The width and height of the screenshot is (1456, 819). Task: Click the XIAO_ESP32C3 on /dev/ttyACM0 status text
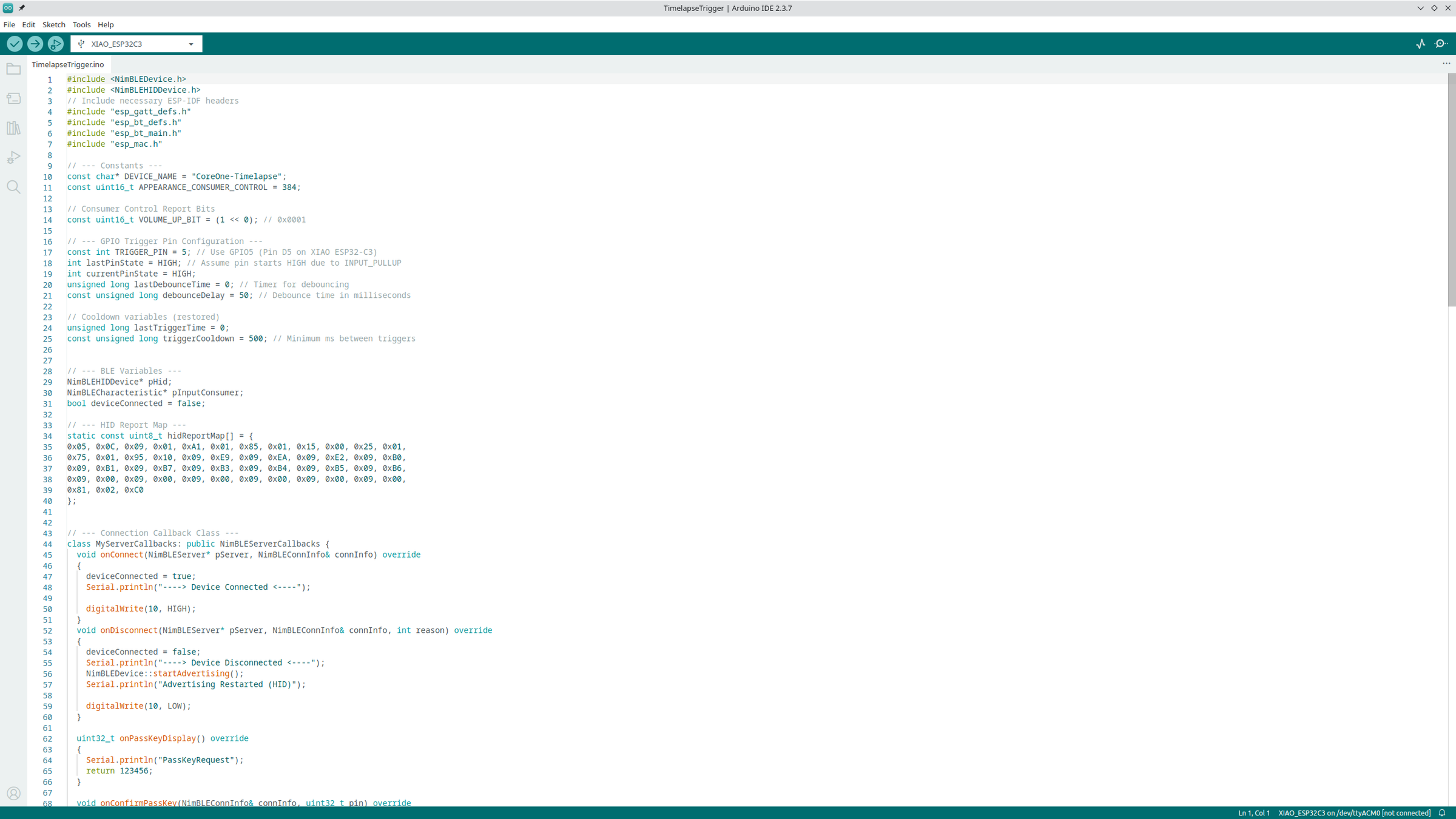1354,813
